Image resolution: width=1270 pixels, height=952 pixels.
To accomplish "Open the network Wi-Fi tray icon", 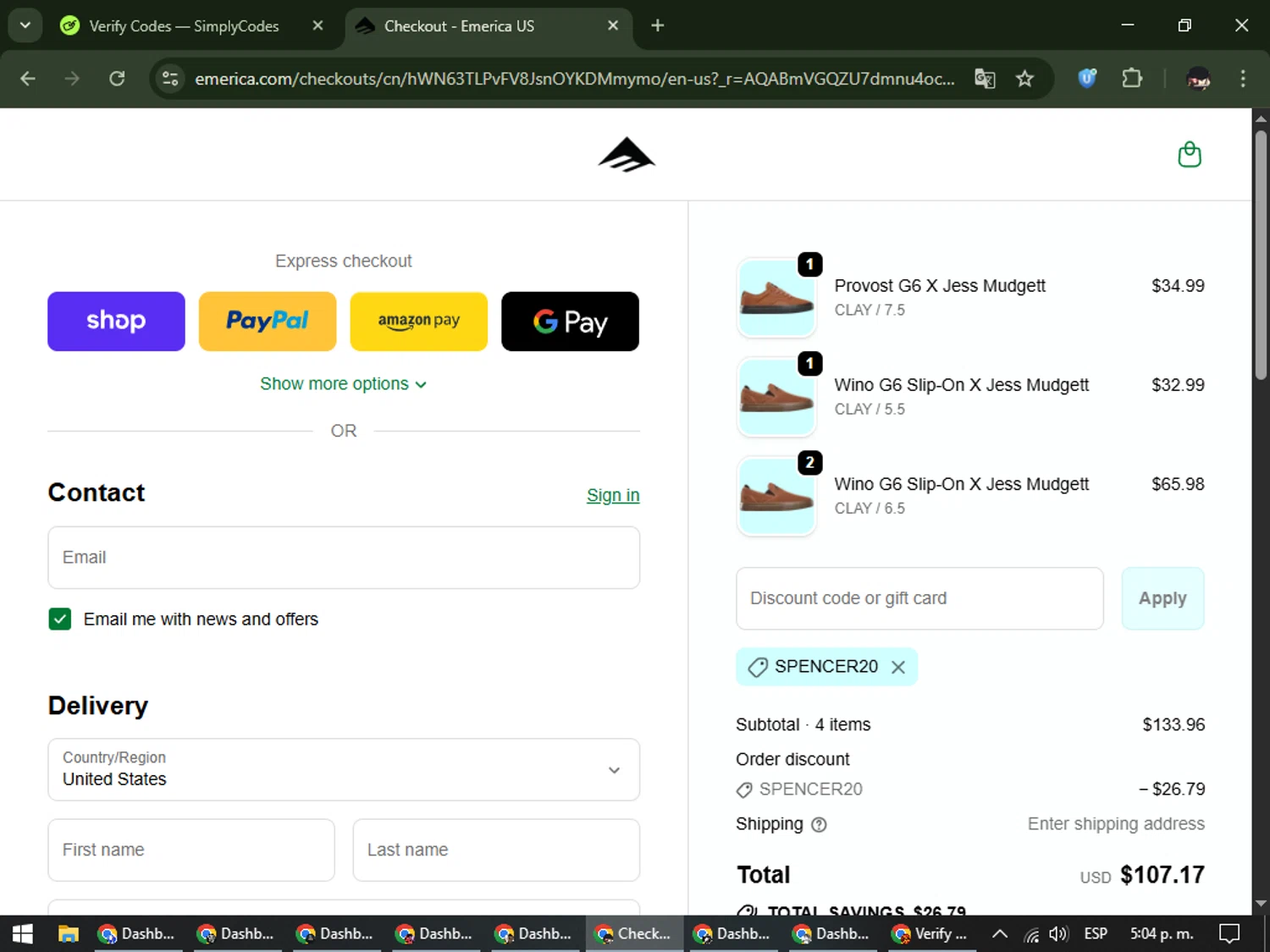I will tap(1031, 933).
